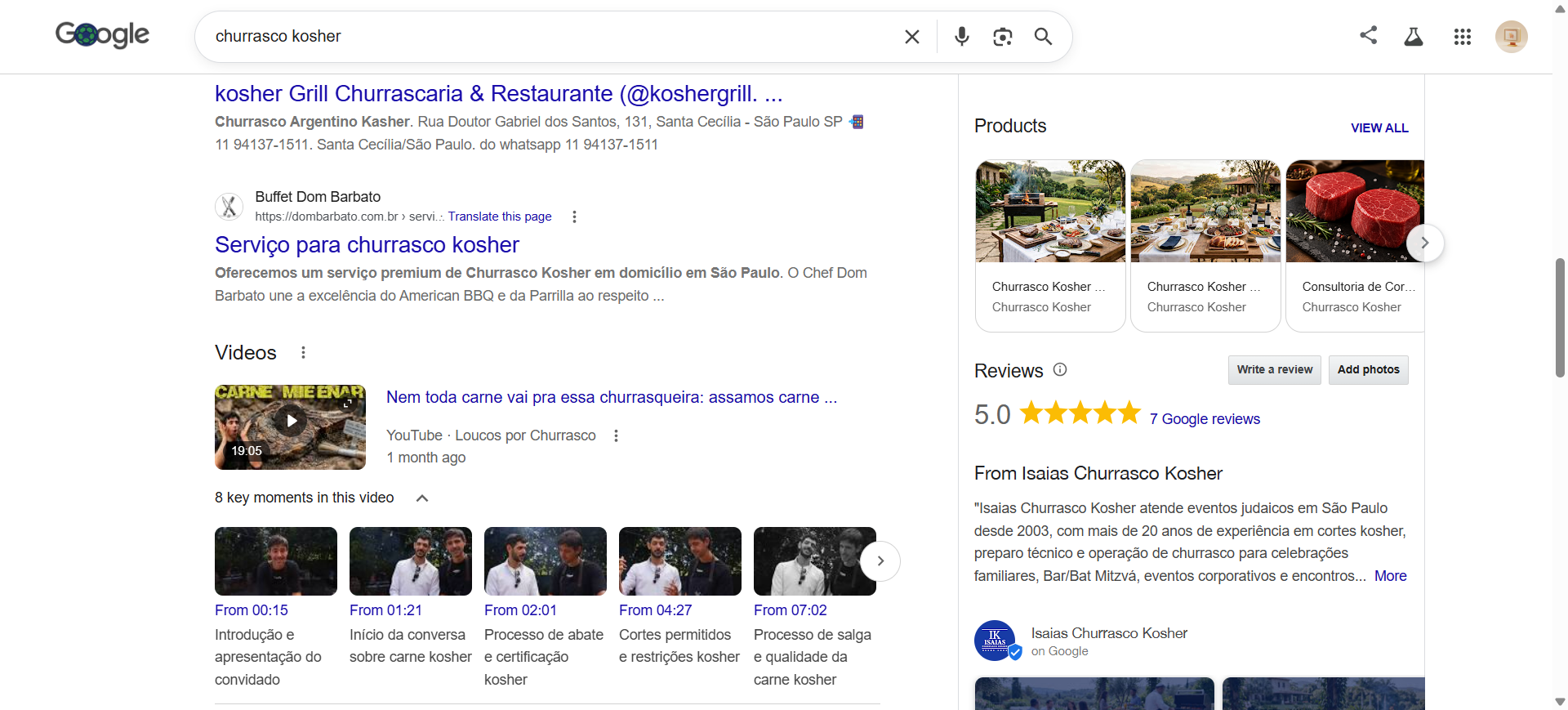Expand description with More link

[1390, 576]
